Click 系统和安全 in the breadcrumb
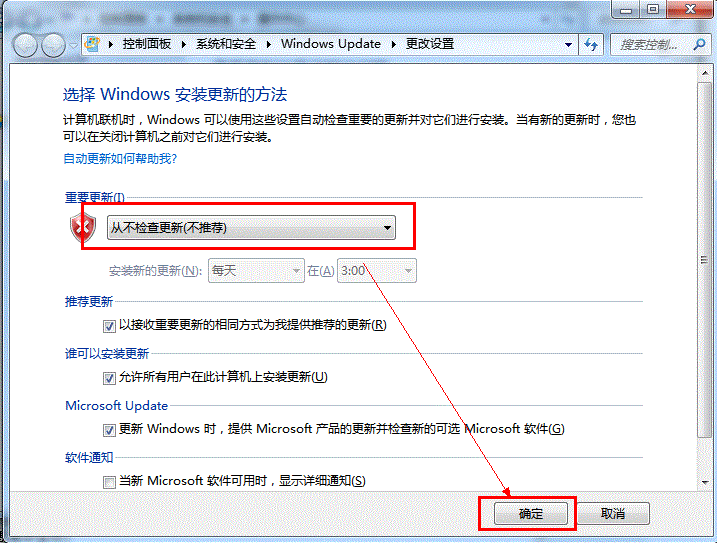Viewport: 717px width, 543px height. coord(226,44)
